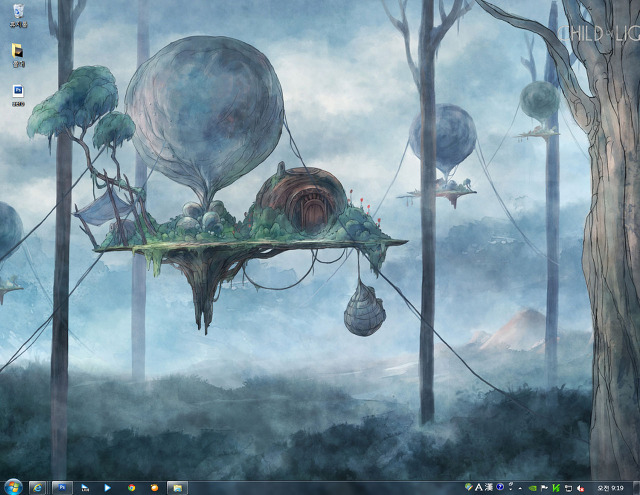Select the Recycle Bin desktop icon
The width and height of the screenshot is (640, 495).
pos(18,16)
